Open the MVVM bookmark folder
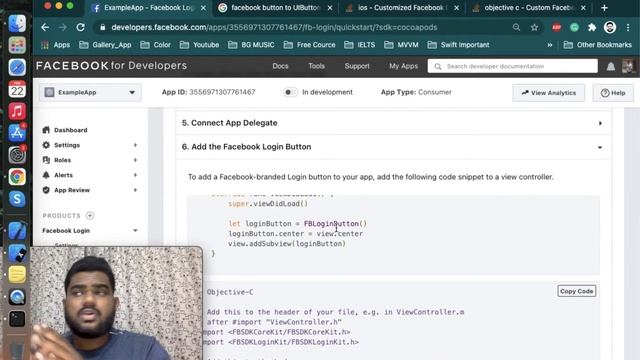Image resolution: width=640 pixels, height=360 pixels. pyautogui.click(x=402, y=45)
